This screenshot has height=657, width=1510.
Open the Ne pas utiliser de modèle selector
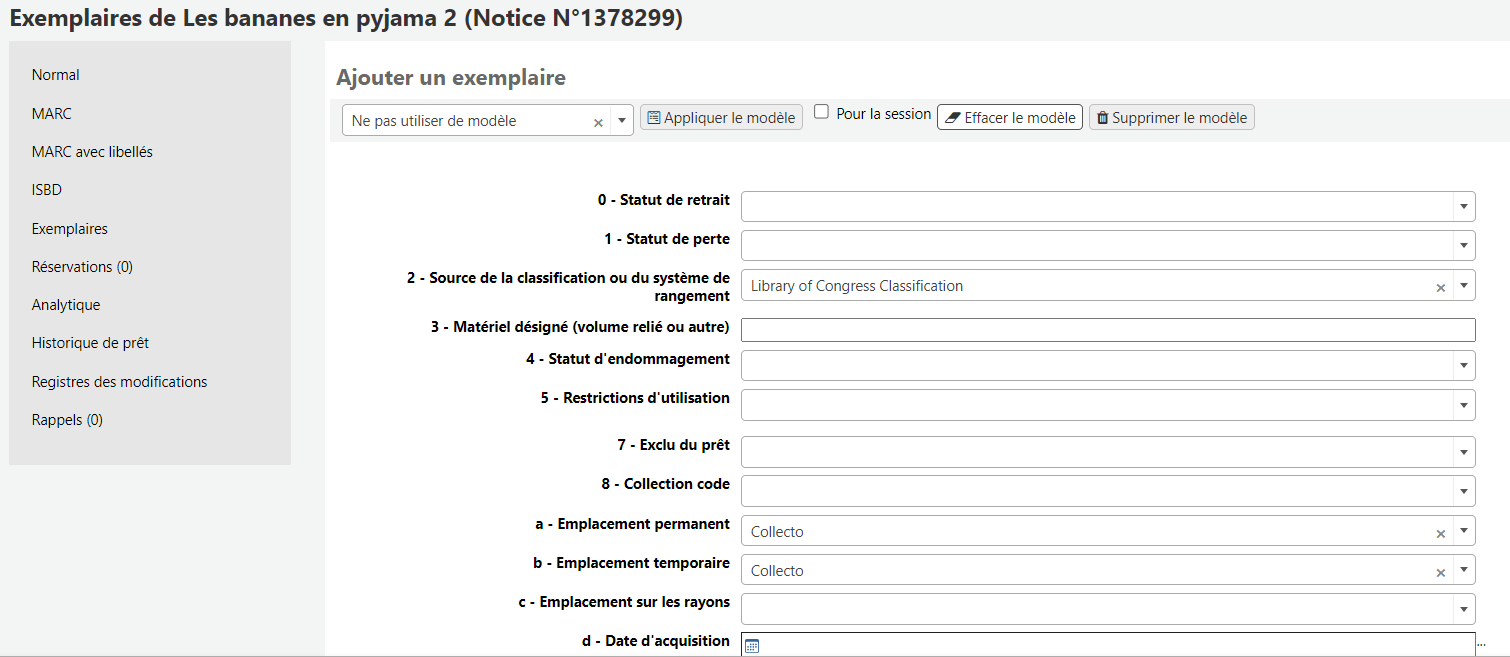click(x=487, y=121)
